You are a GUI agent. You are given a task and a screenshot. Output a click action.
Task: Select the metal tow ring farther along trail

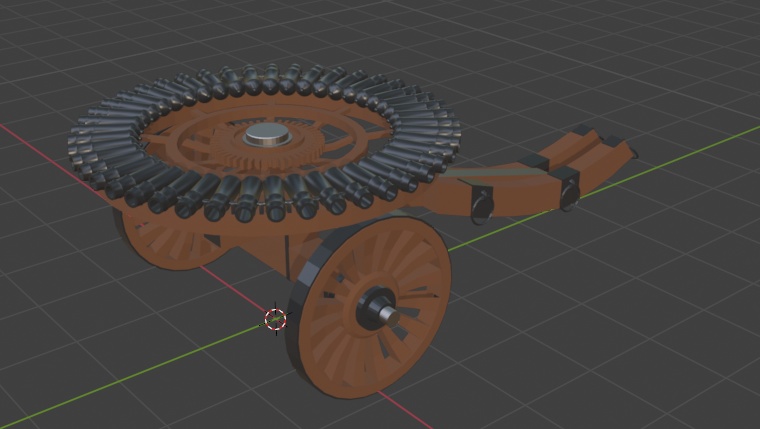(x=570, y=194)
